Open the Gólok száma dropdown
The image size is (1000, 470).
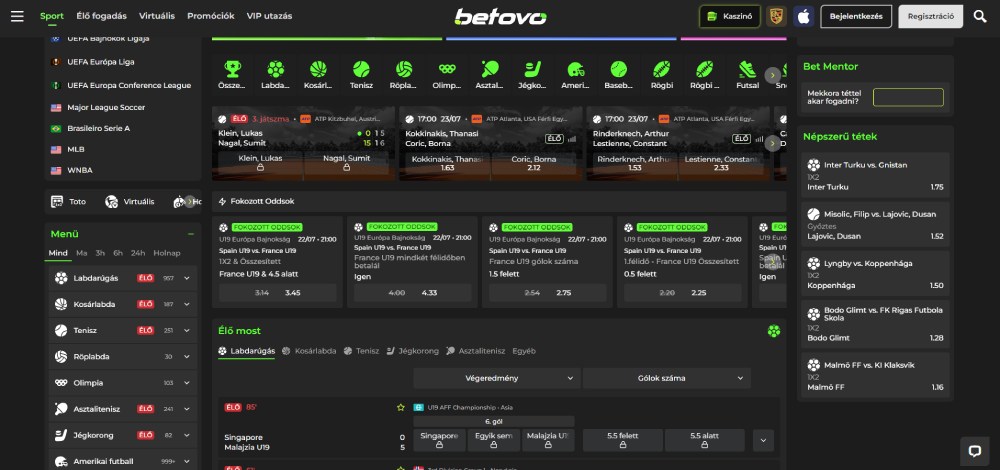pyautogui.click(x=666, y=378)
